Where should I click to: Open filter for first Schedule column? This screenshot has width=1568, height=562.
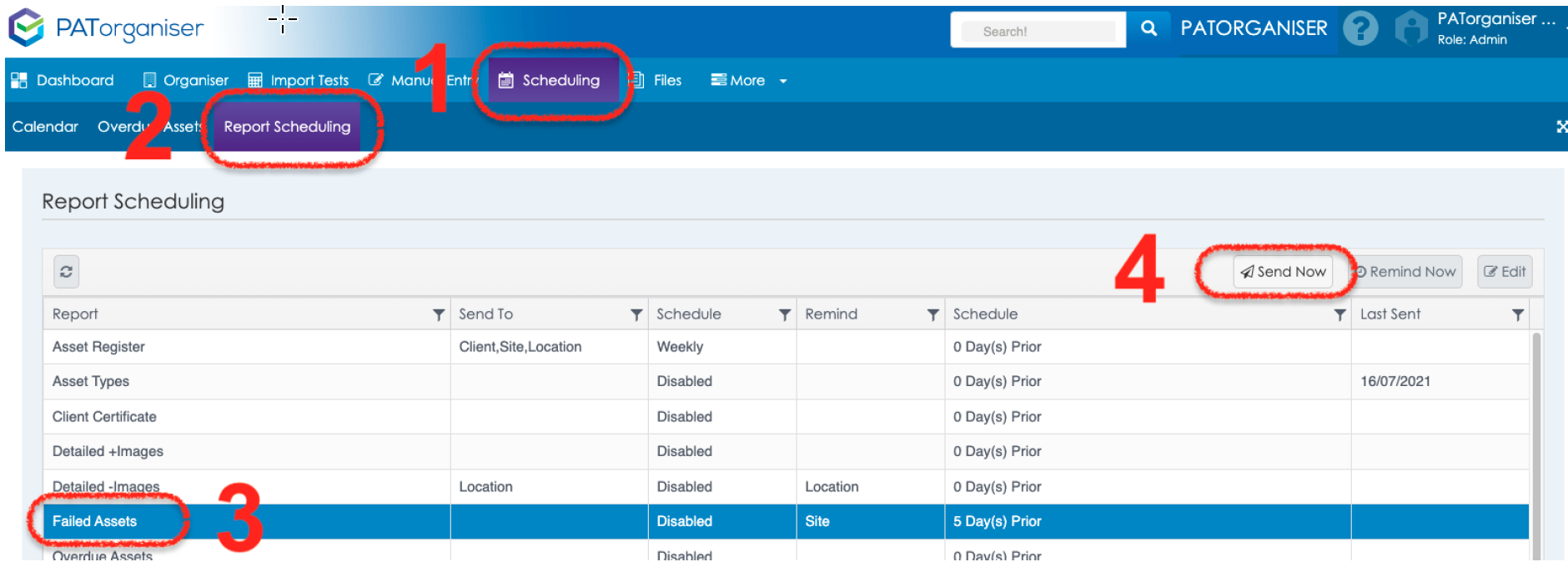click(785, 314)
